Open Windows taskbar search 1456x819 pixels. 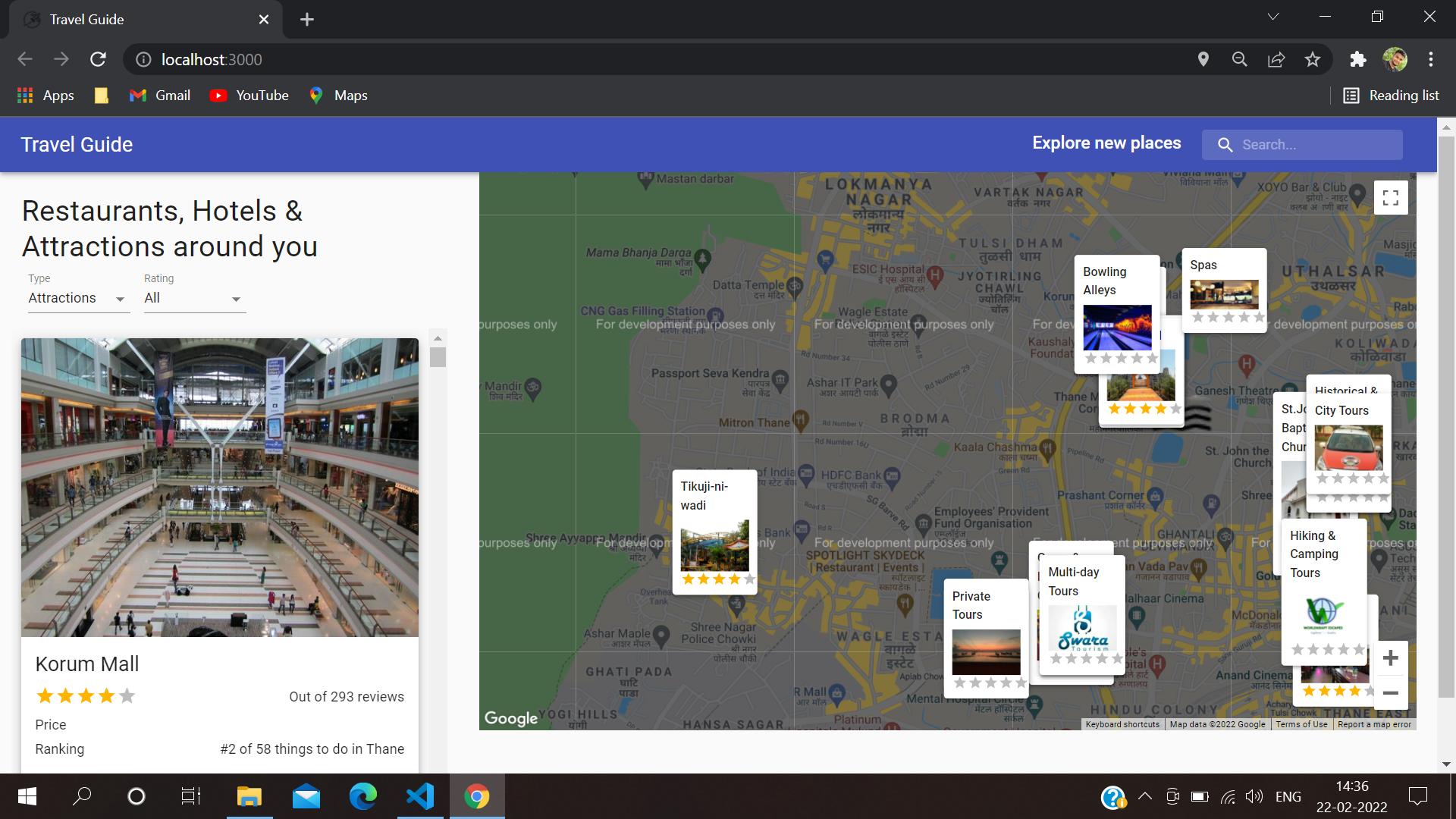(x=82, y=796)
